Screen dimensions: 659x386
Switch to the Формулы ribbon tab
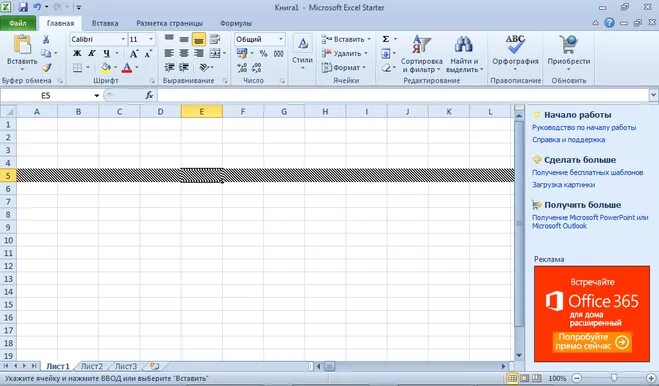pos(235,23)
